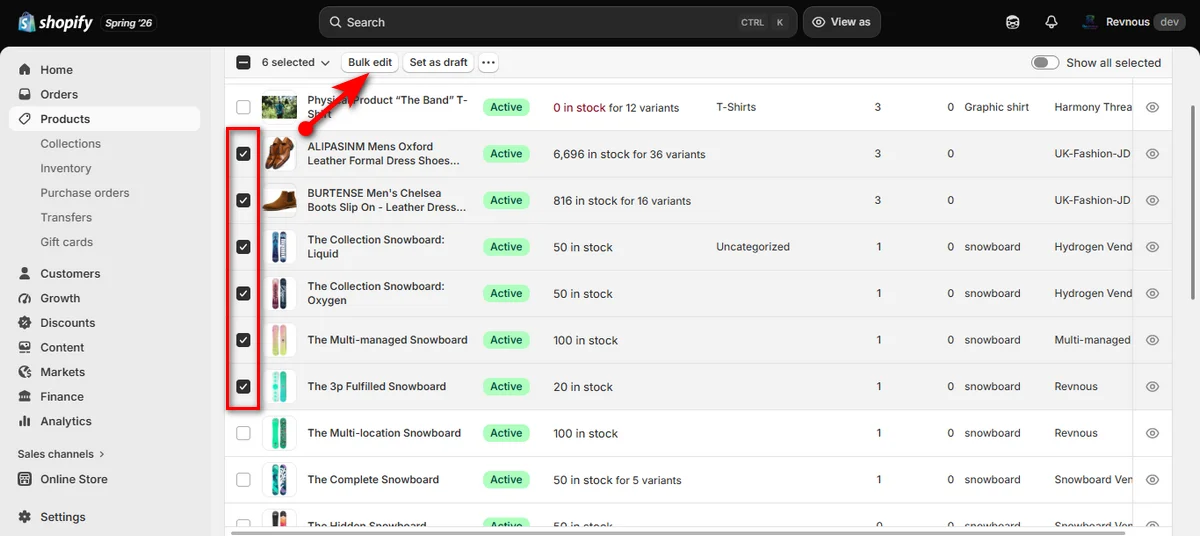Click the Discounts badge icon
The image size is (1200, 536).
pos(25,323)
